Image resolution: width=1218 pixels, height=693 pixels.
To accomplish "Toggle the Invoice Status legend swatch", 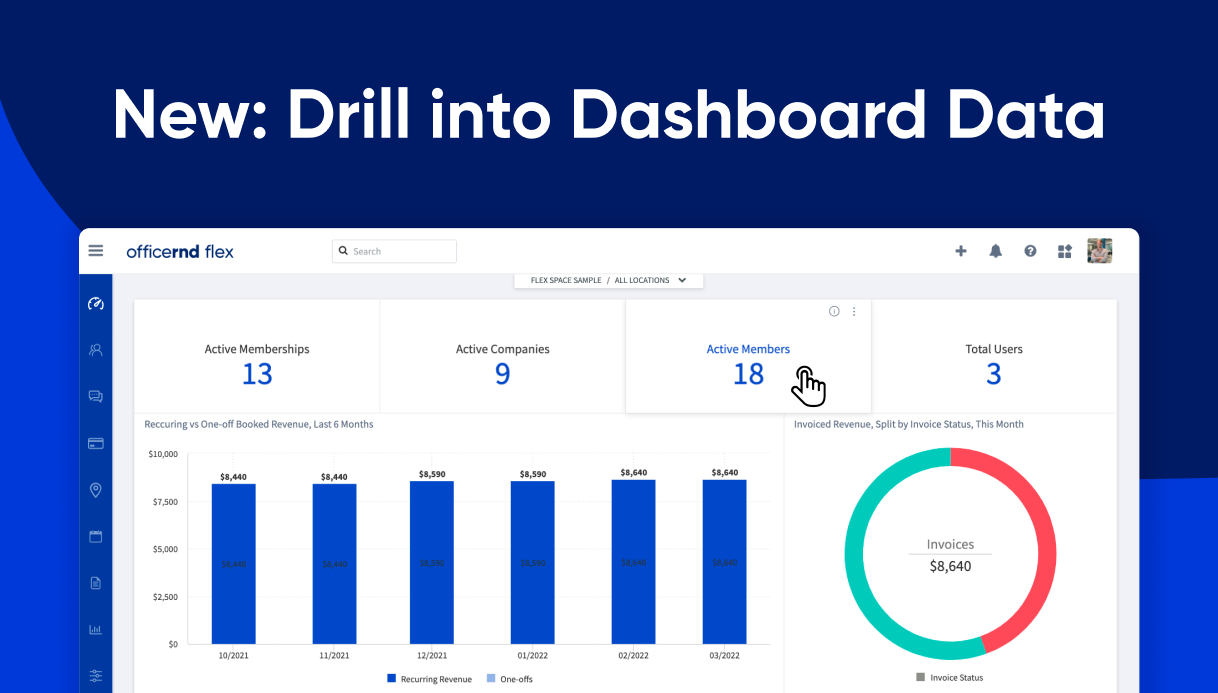I will click(x=921, y=677).
